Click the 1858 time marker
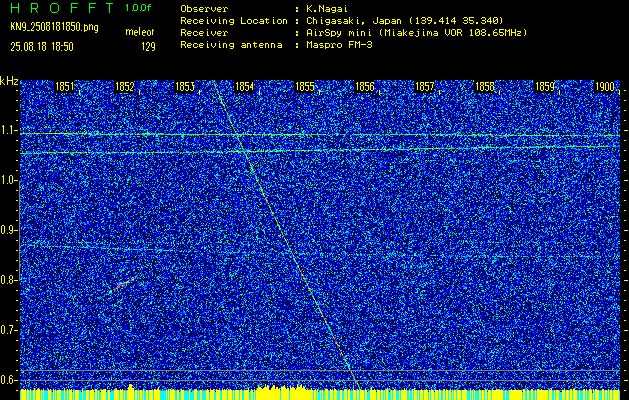The image size is (629, 400). coord(485,86)
